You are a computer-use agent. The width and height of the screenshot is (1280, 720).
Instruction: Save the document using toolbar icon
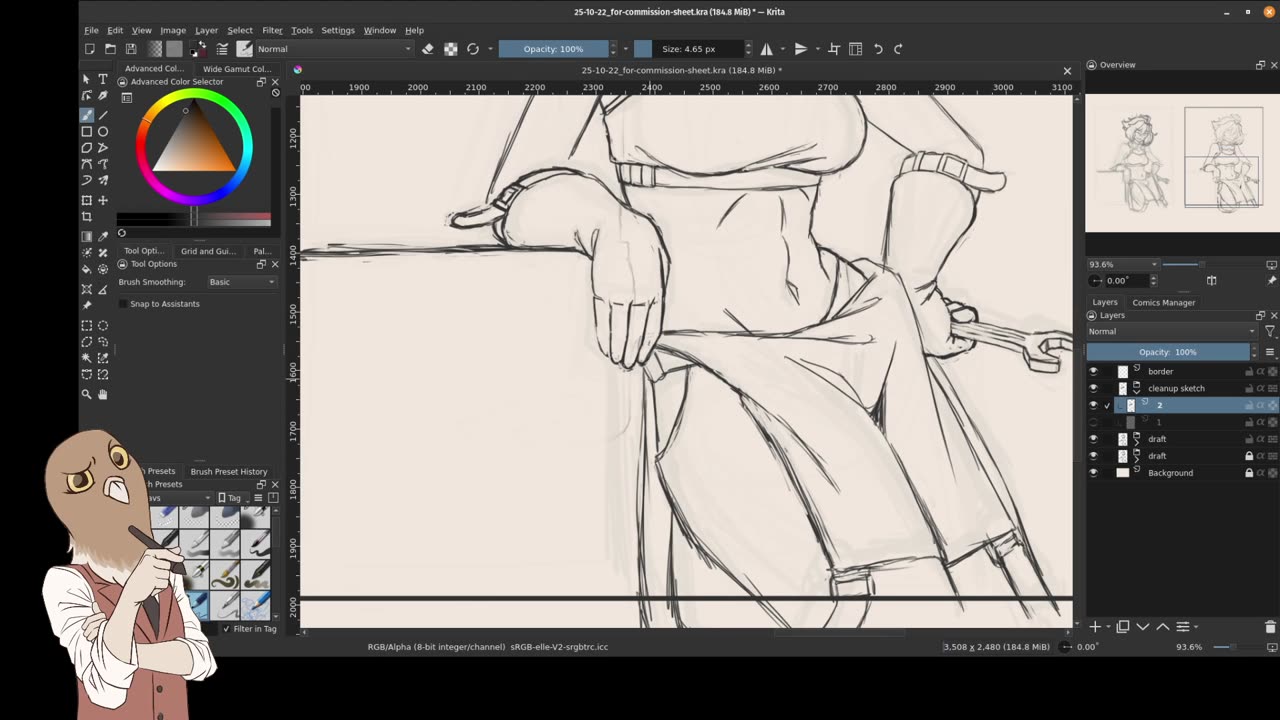pos(130,49)
